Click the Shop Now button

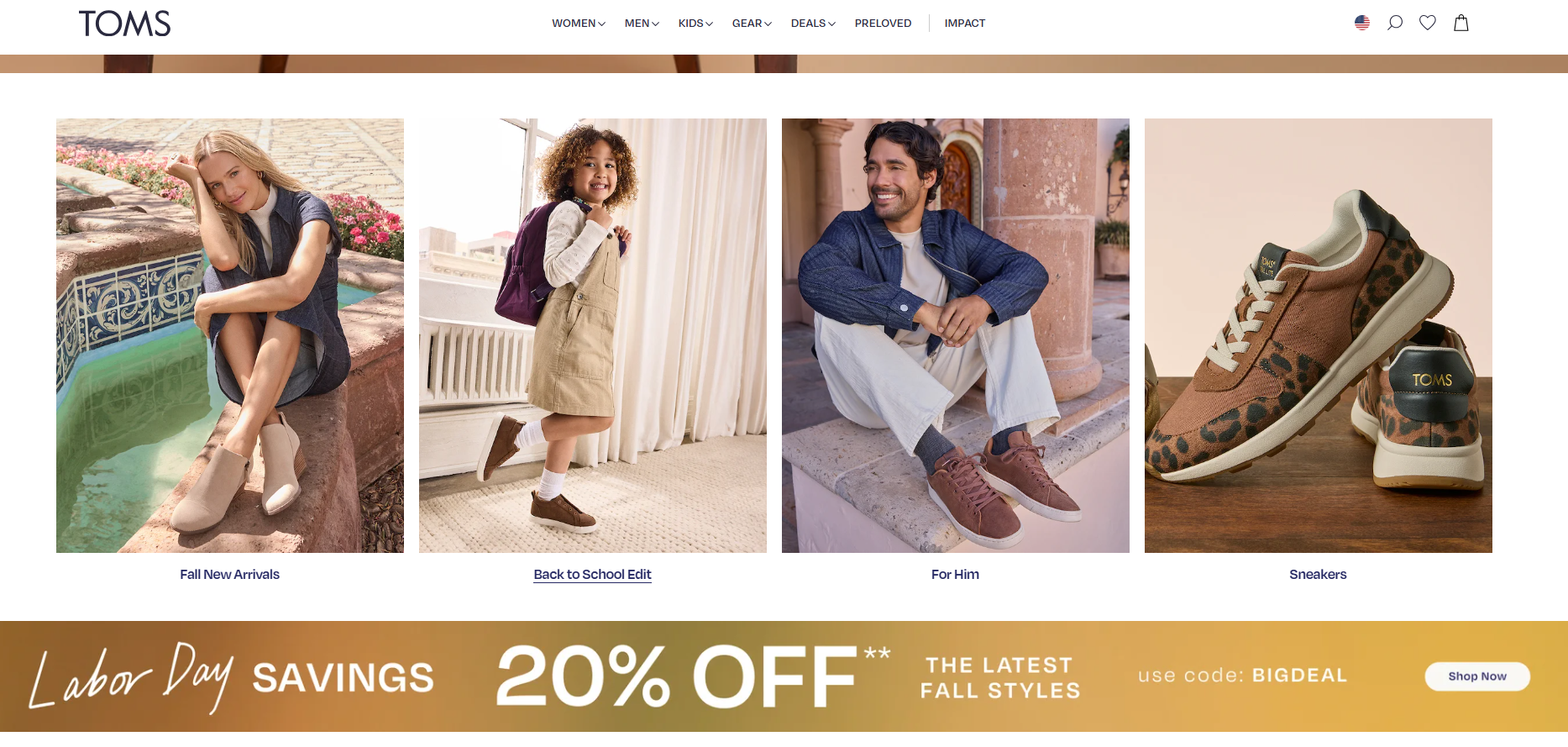pyautogui.click(x=1477, y=676)
